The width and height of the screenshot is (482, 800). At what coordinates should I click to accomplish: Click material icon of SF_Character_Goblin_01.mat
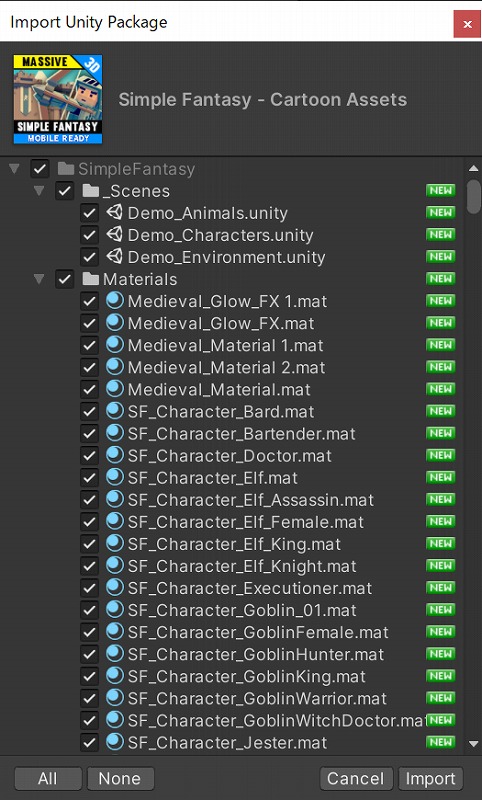point(115,609)
